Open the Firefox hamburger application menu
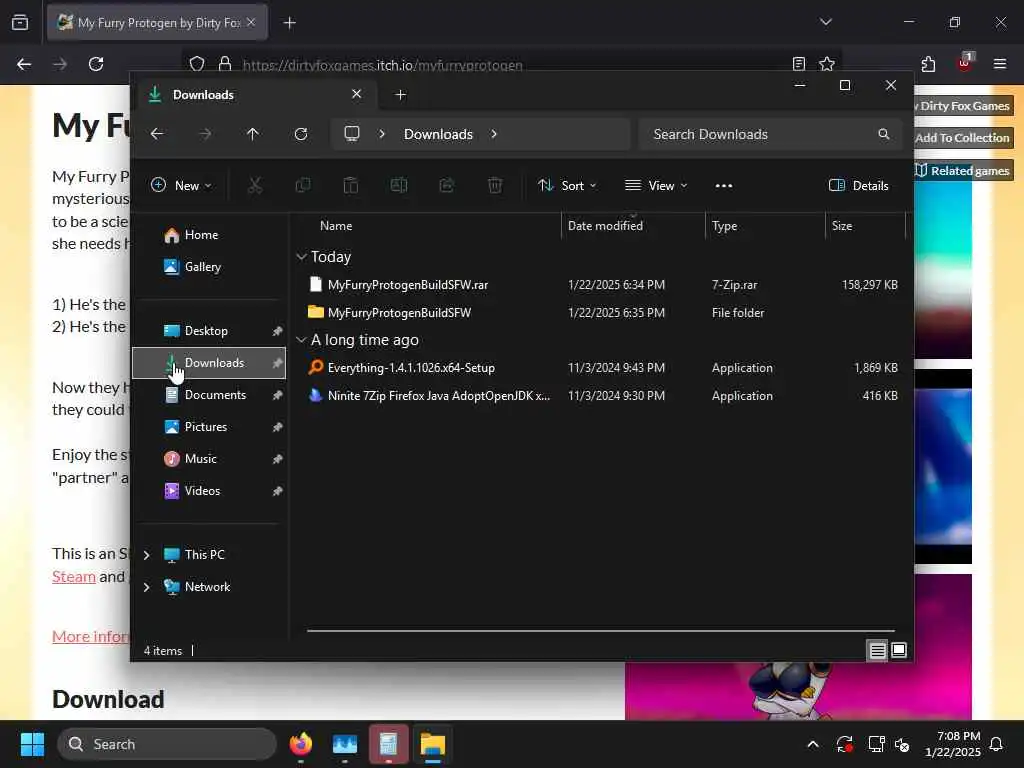Viewport: 1024px width, 768px height. pos(1000,64)
